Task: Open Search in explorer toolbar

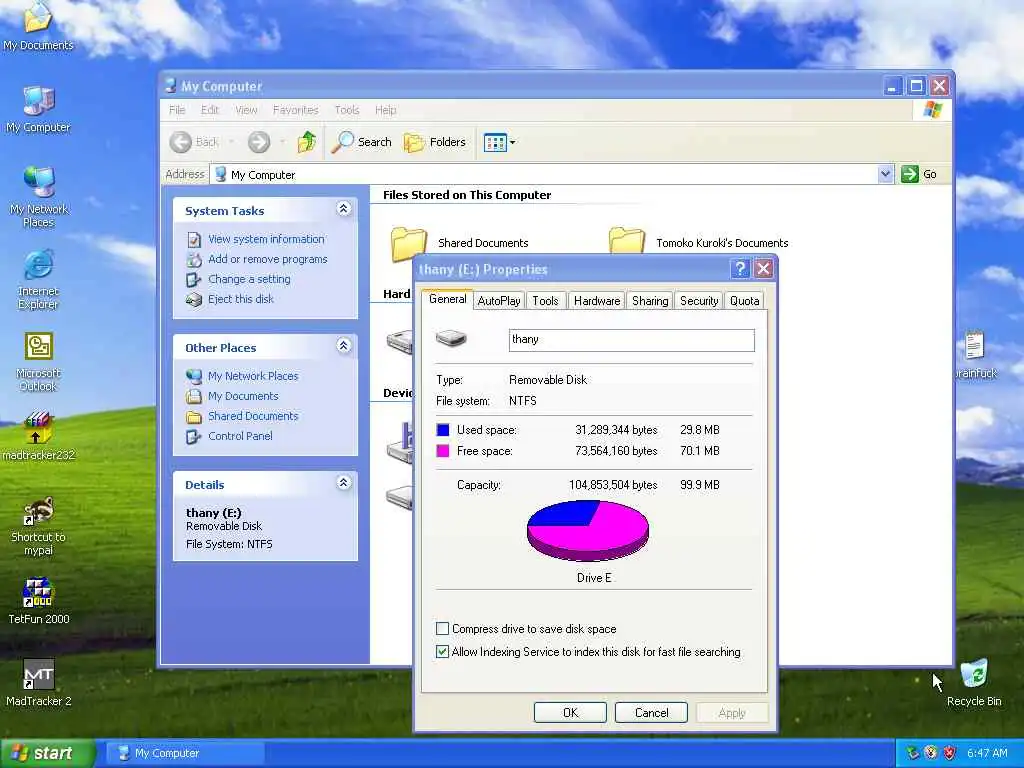Action: (x=361, y=142)
